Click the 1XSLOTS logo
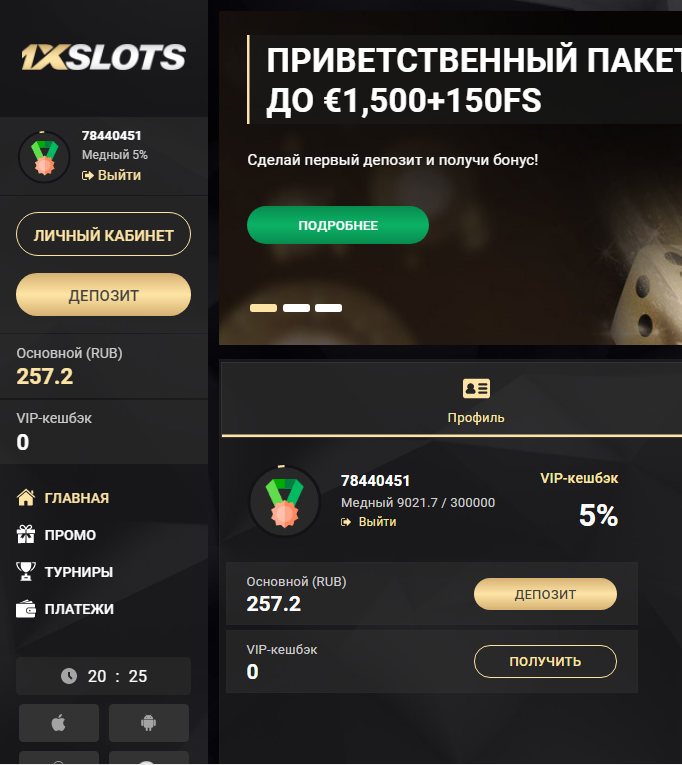 point(103,57)
